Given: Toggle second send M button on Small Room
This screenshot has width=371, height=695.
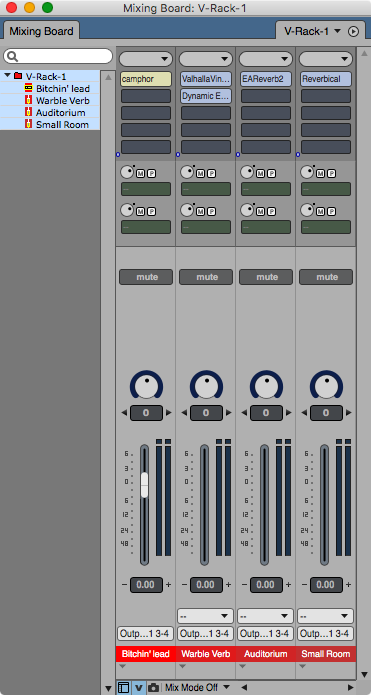Looking at the screenshot, I should tap(320, 211).
